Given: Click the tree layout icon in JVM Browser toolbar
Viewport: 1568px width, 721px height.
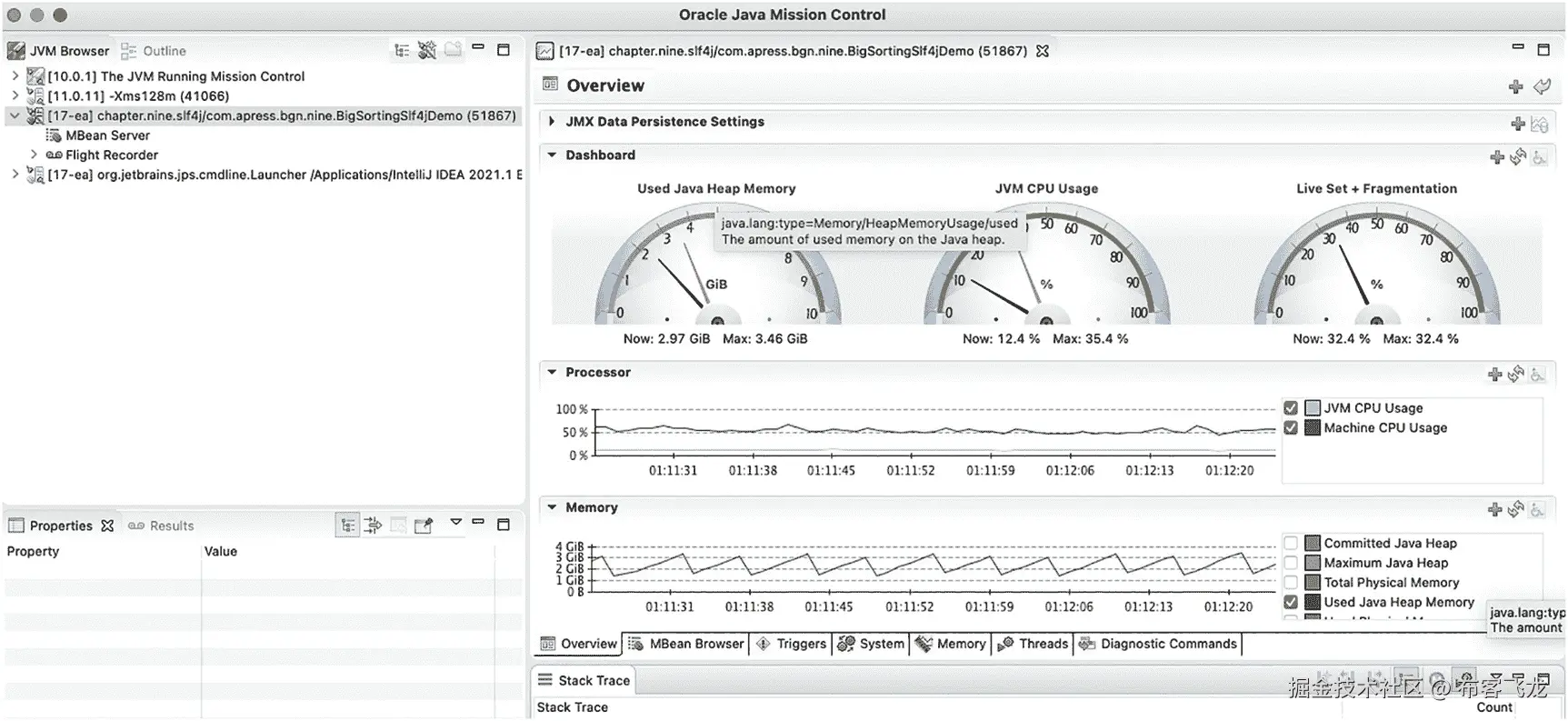Looking at the screenshot, I should coord(402,51).
